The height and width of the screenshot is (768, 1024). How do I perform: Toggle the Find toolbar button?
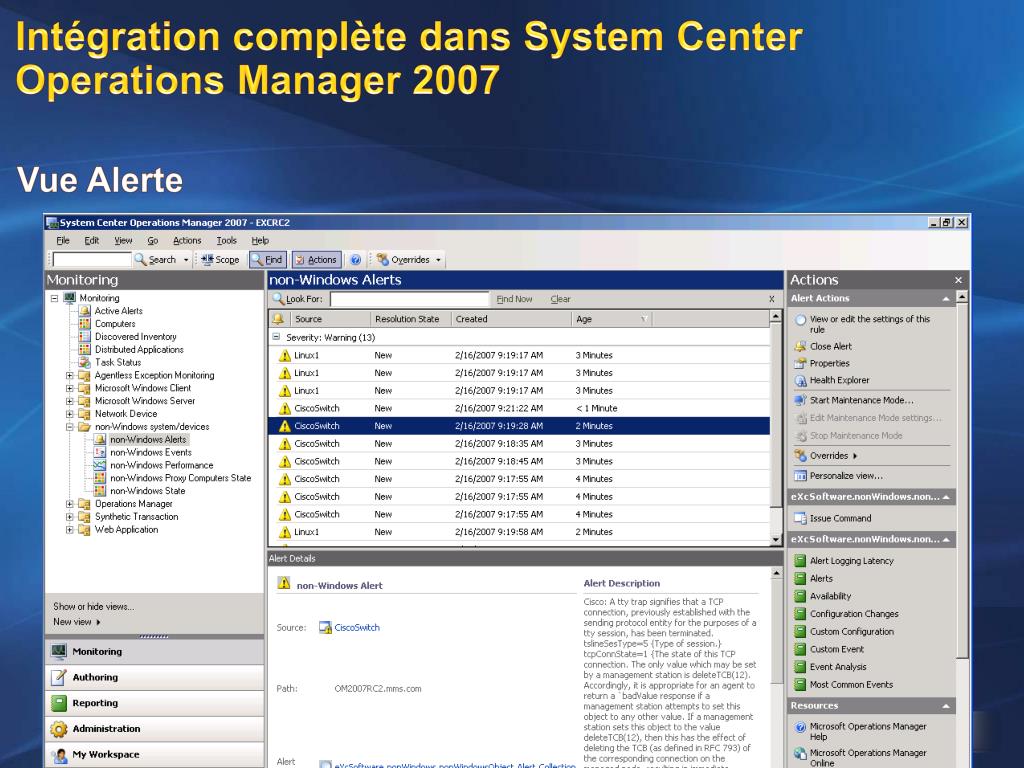267,259
